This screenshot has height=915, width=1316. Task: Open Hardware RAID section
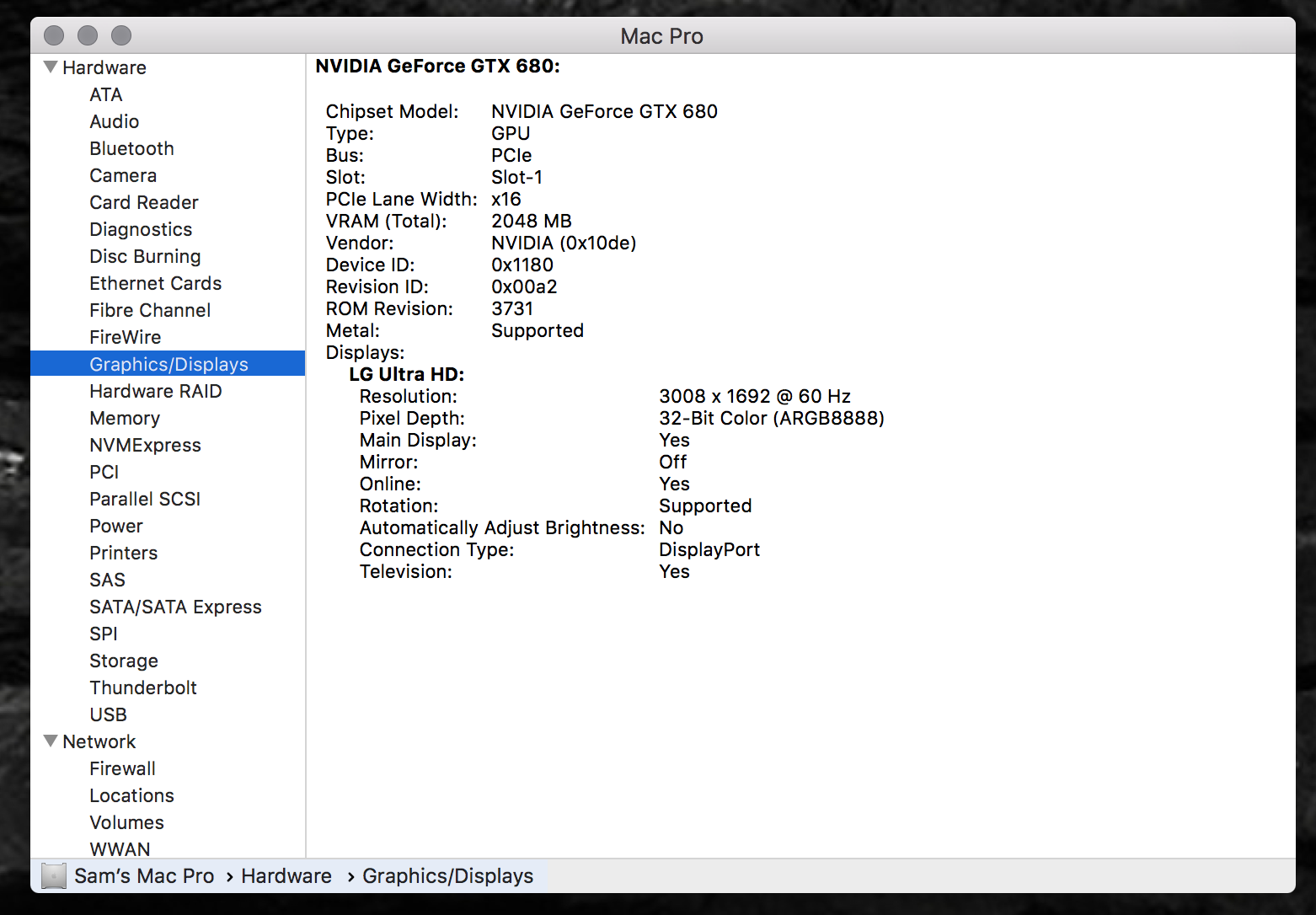(x=156, y=391)
